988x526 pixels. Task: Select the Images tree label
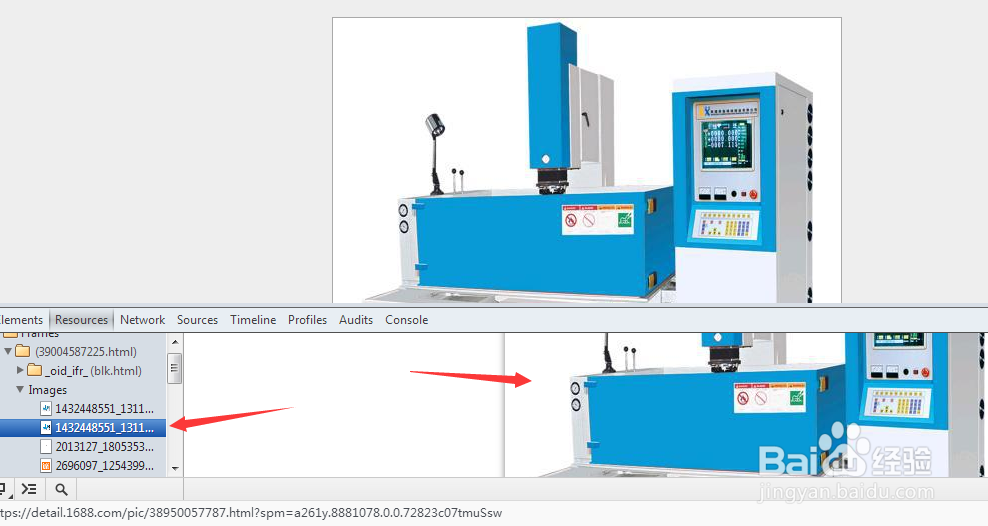point(47,390)
